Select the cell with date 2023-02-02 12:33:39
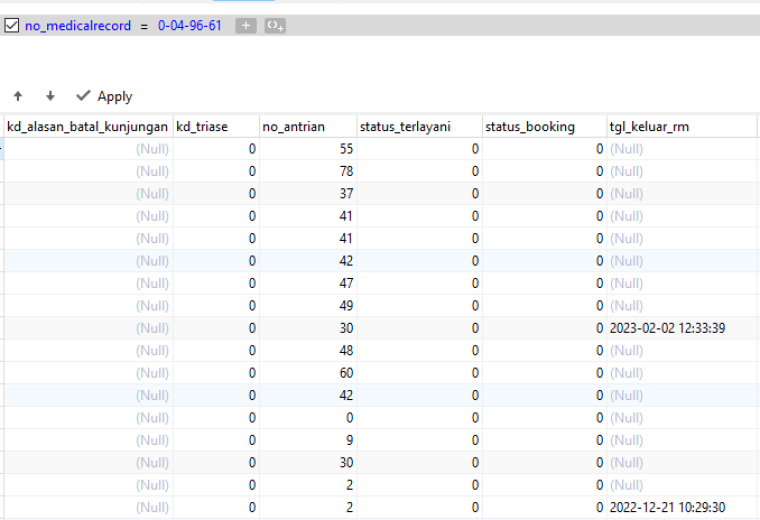Viewport: 760px width, 520px height. (682, 328)
